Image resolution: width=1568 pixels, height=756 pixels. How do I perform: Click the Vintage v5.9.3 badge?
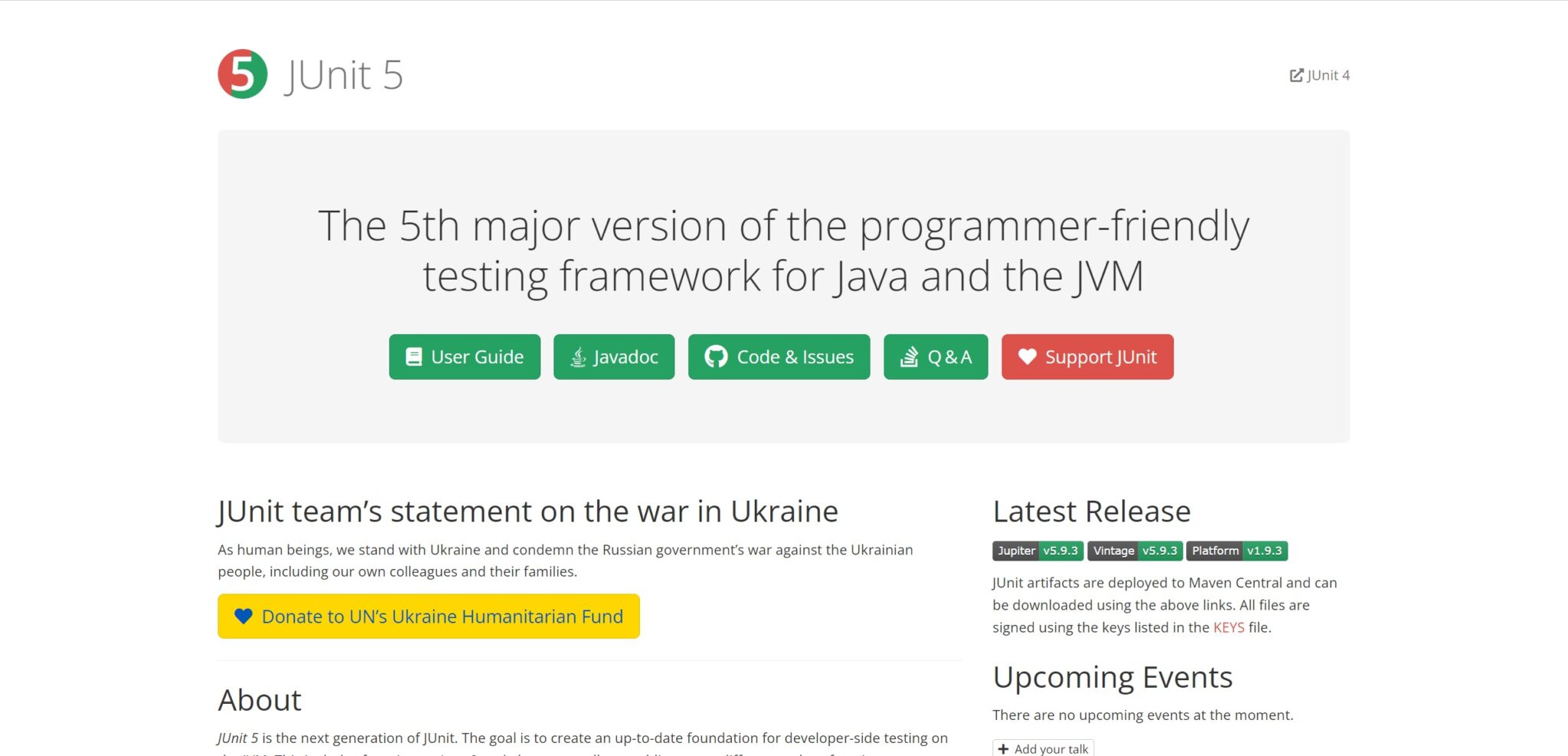(1135, 551)
